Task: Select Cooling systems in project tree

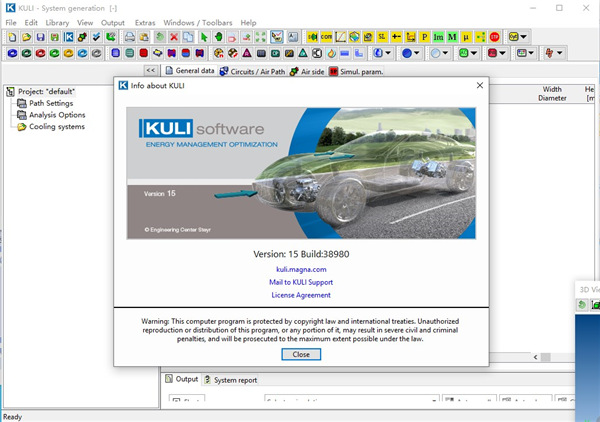Action: point(56,127)
